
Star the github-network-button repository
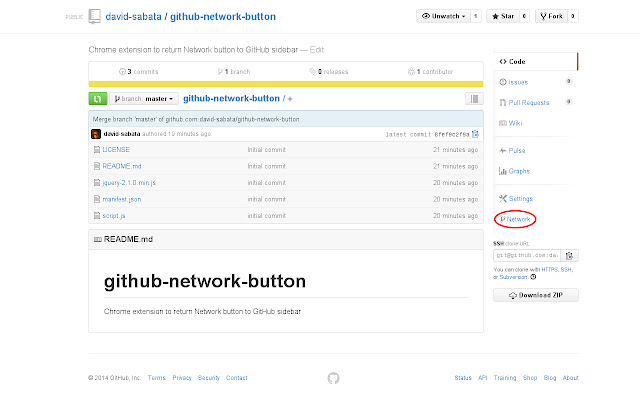503,16
